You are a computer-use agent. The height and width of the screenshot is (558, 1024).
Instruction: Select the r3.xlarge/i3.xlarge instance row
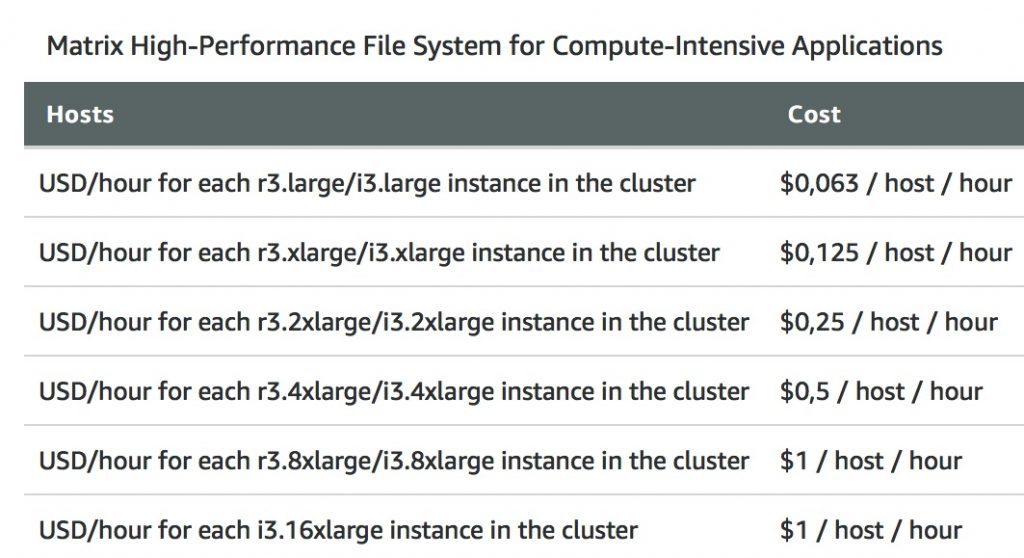524,252
